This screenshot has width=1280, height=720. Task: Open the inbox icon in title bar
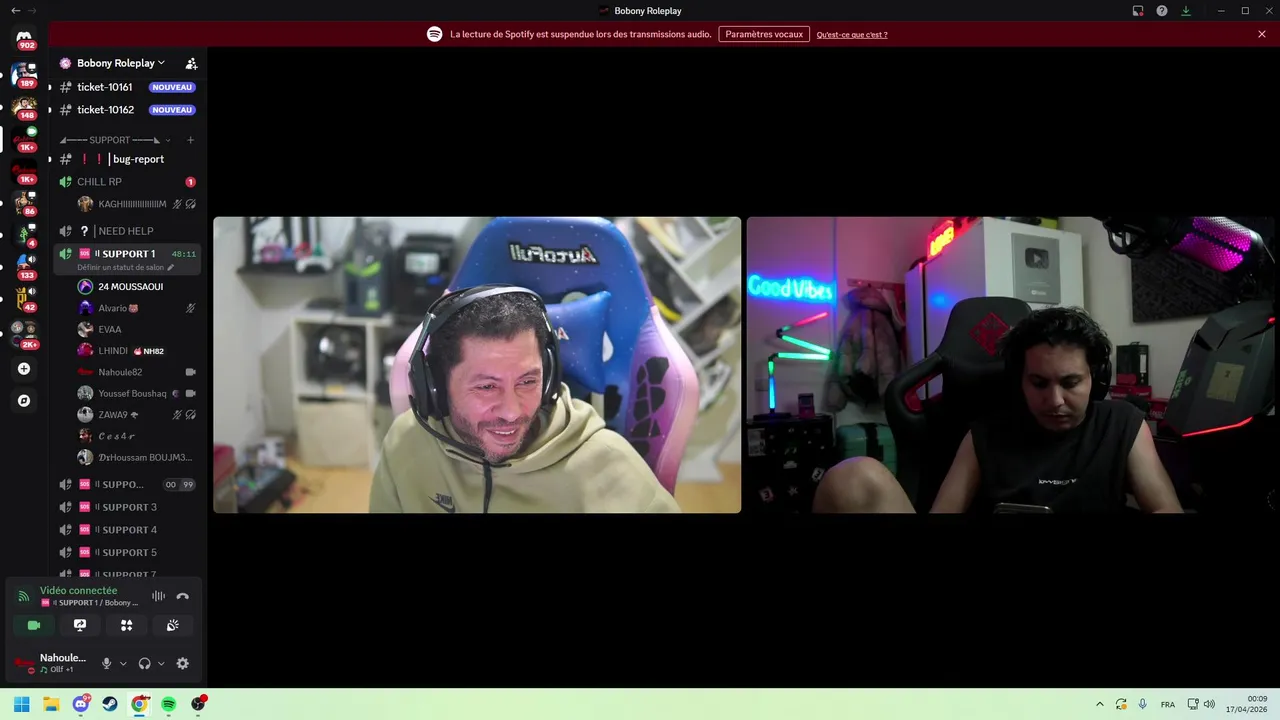pyautogui.click(x=1138, y=11)
